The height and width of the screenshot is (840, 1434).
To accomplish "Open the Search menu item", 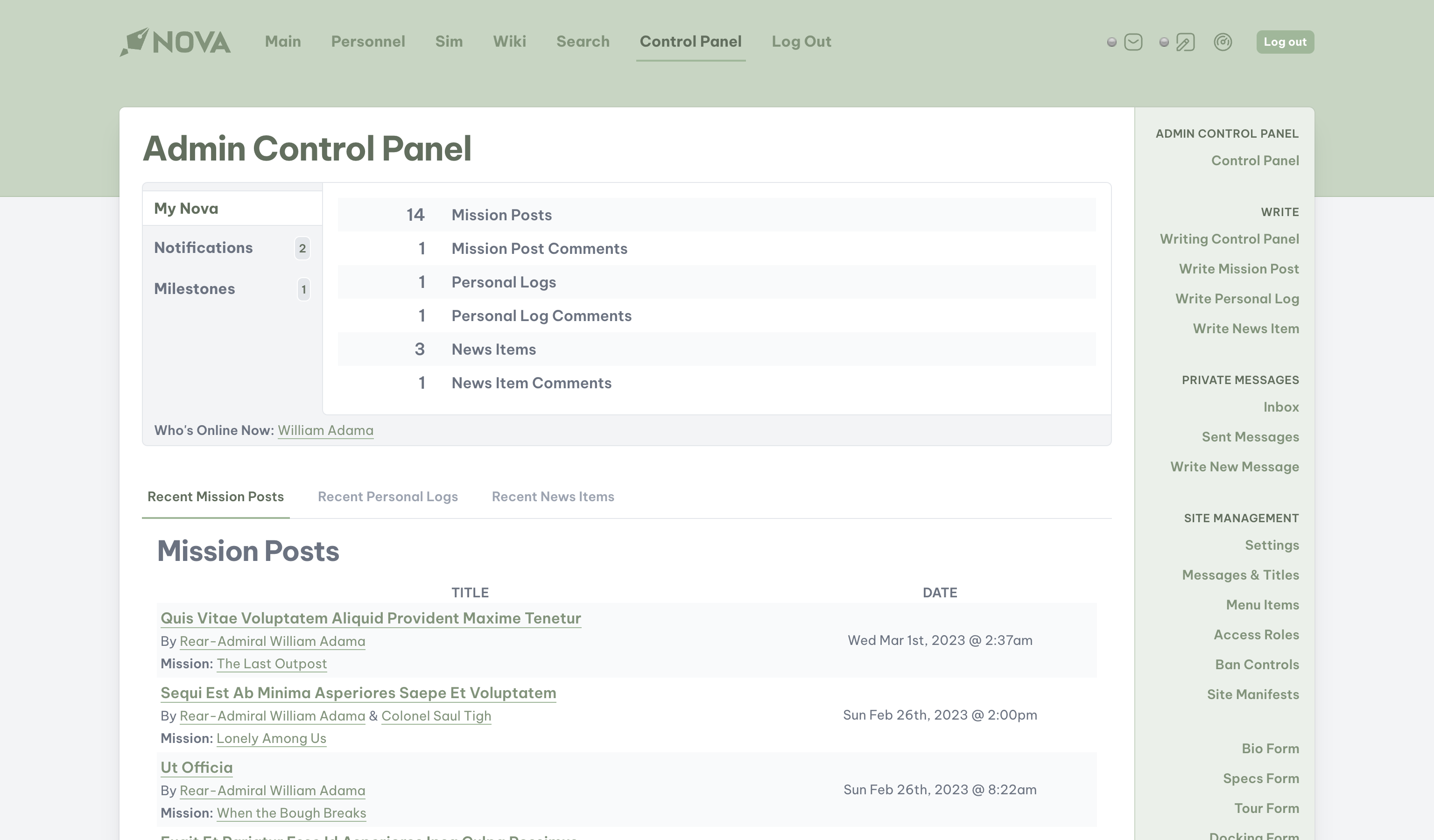I will (x=583, y=42).
